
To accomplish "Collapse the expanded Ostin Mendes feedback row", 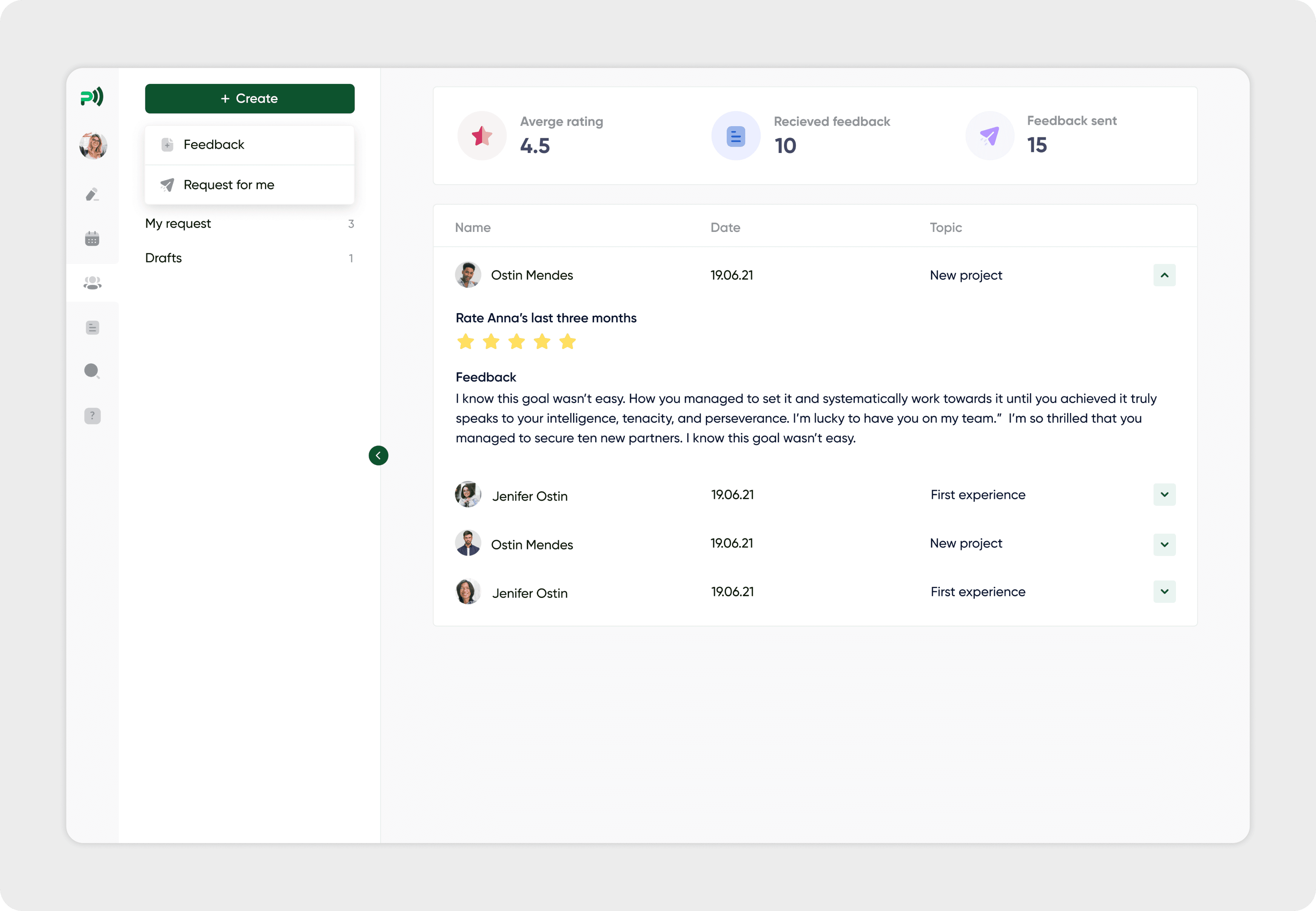I will (x=1164, y=275).
